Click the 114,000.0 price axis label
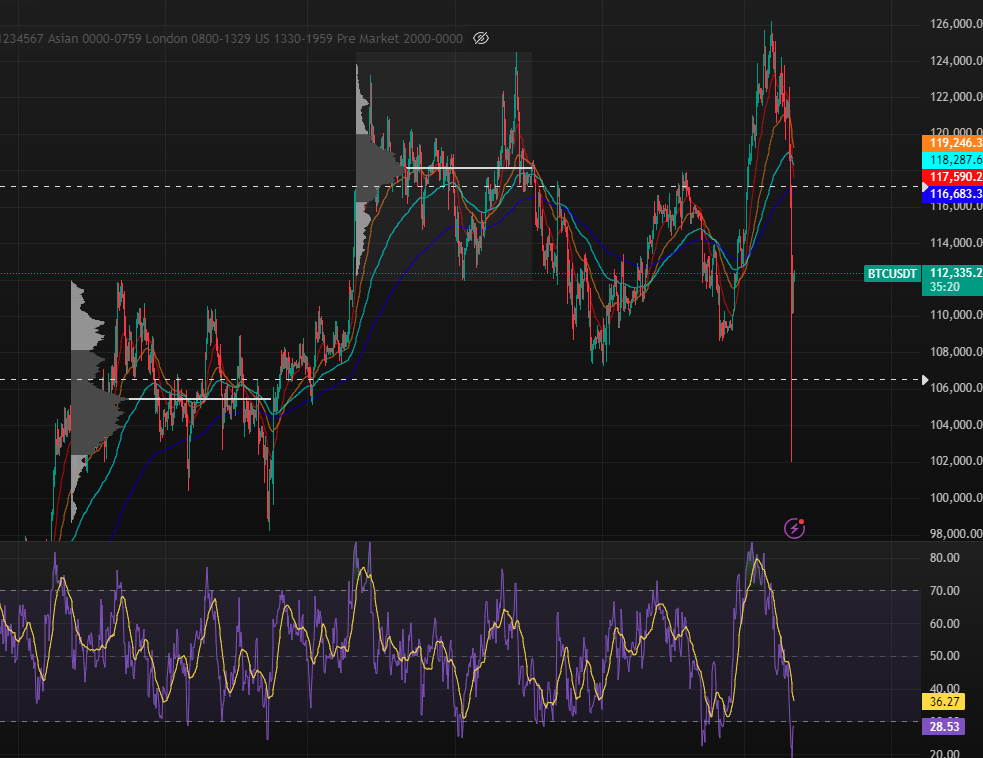The width and height of the screenshot is (983, 758). tap(956, 243)
